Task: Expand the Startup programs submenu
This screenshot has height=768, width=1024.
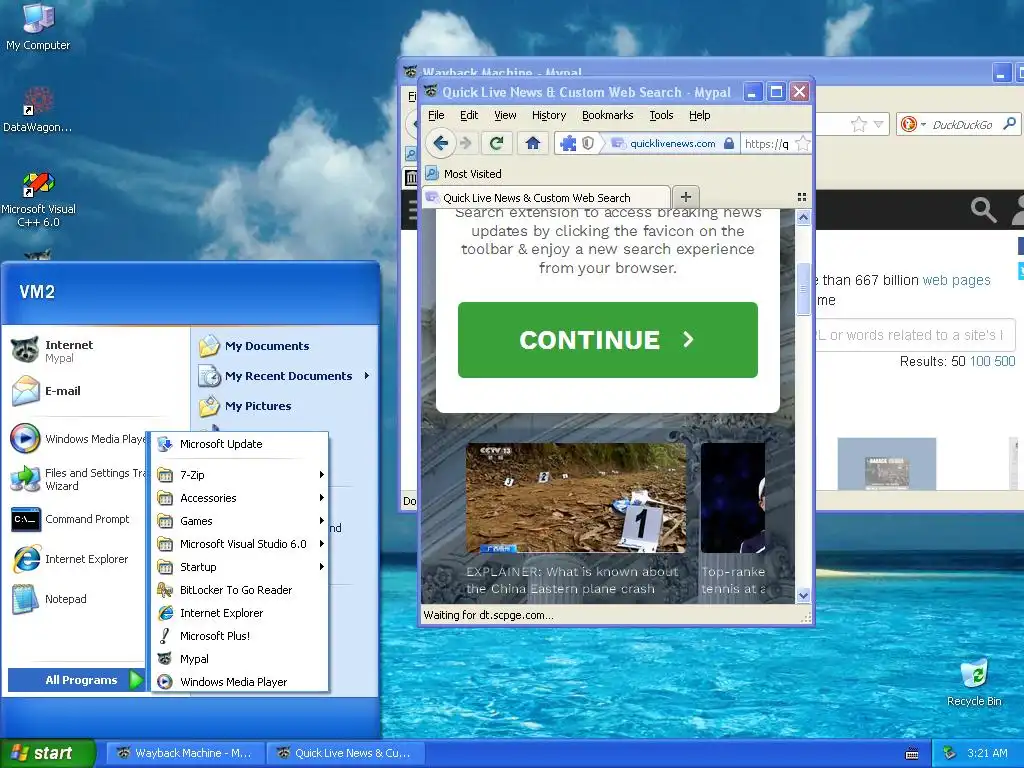Action: coord(240,566)
